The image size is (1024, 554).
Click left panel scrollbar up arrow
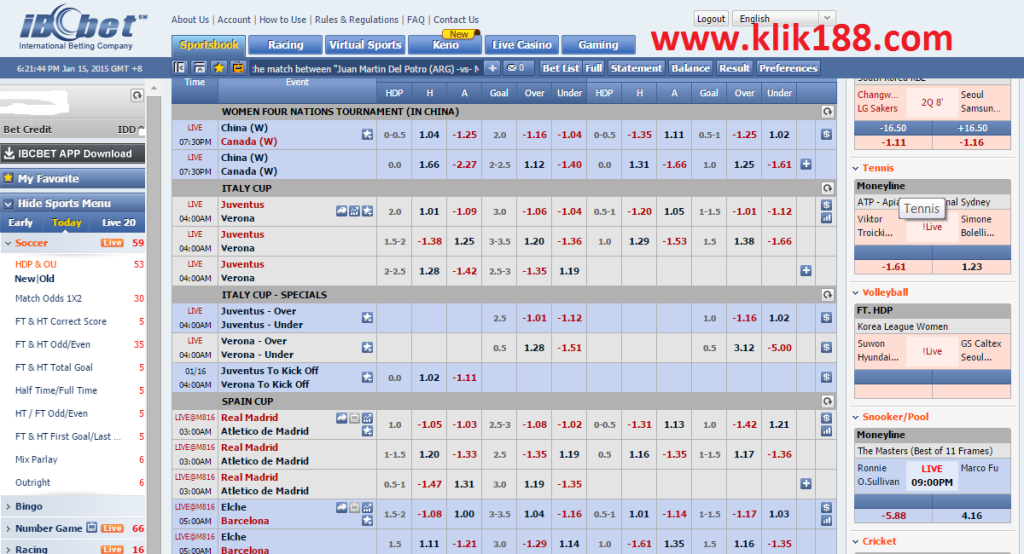point(154,88)
